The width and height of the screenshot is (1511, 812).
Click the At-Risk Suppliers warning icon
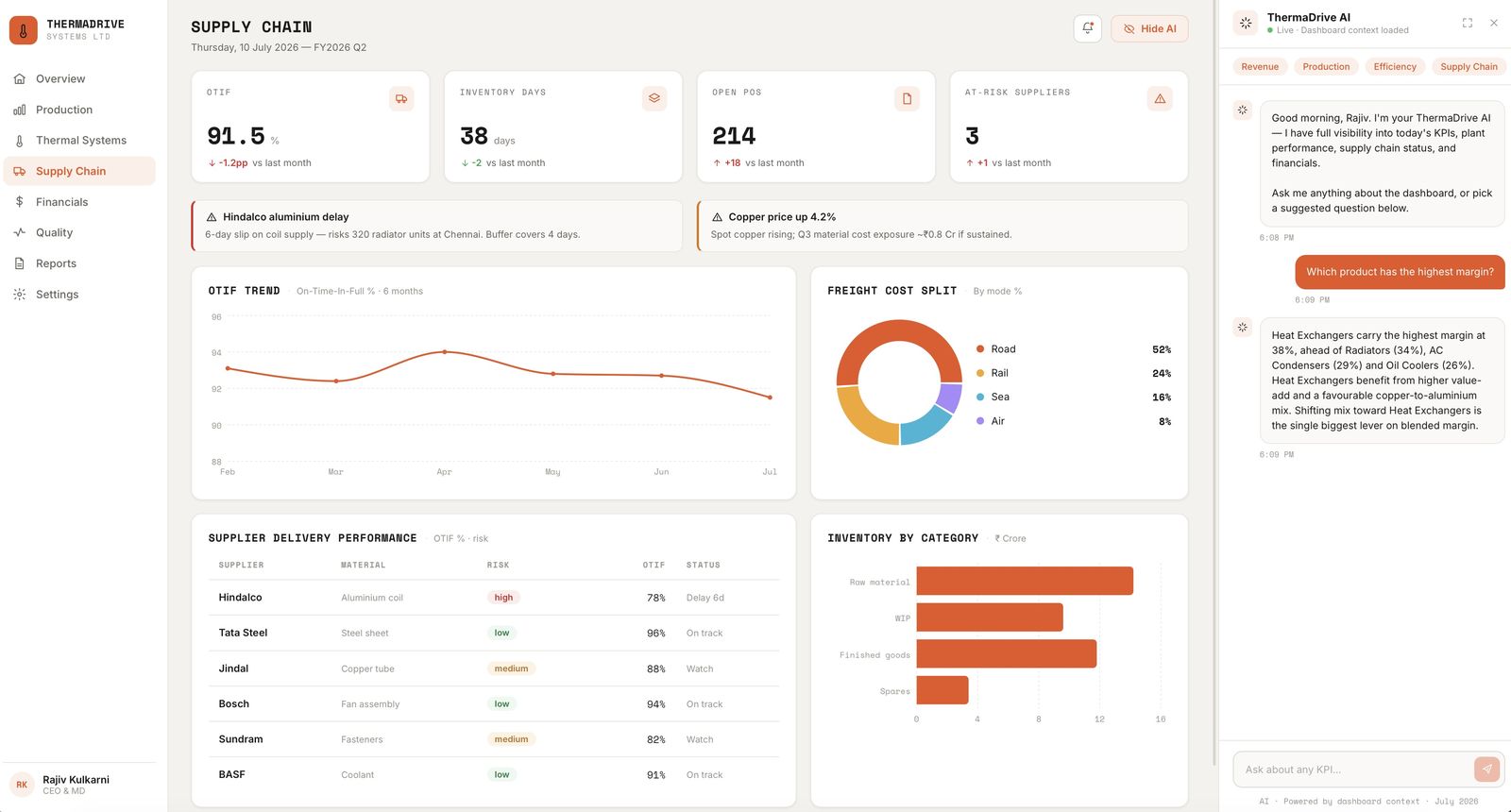(x=1160, y=98)
